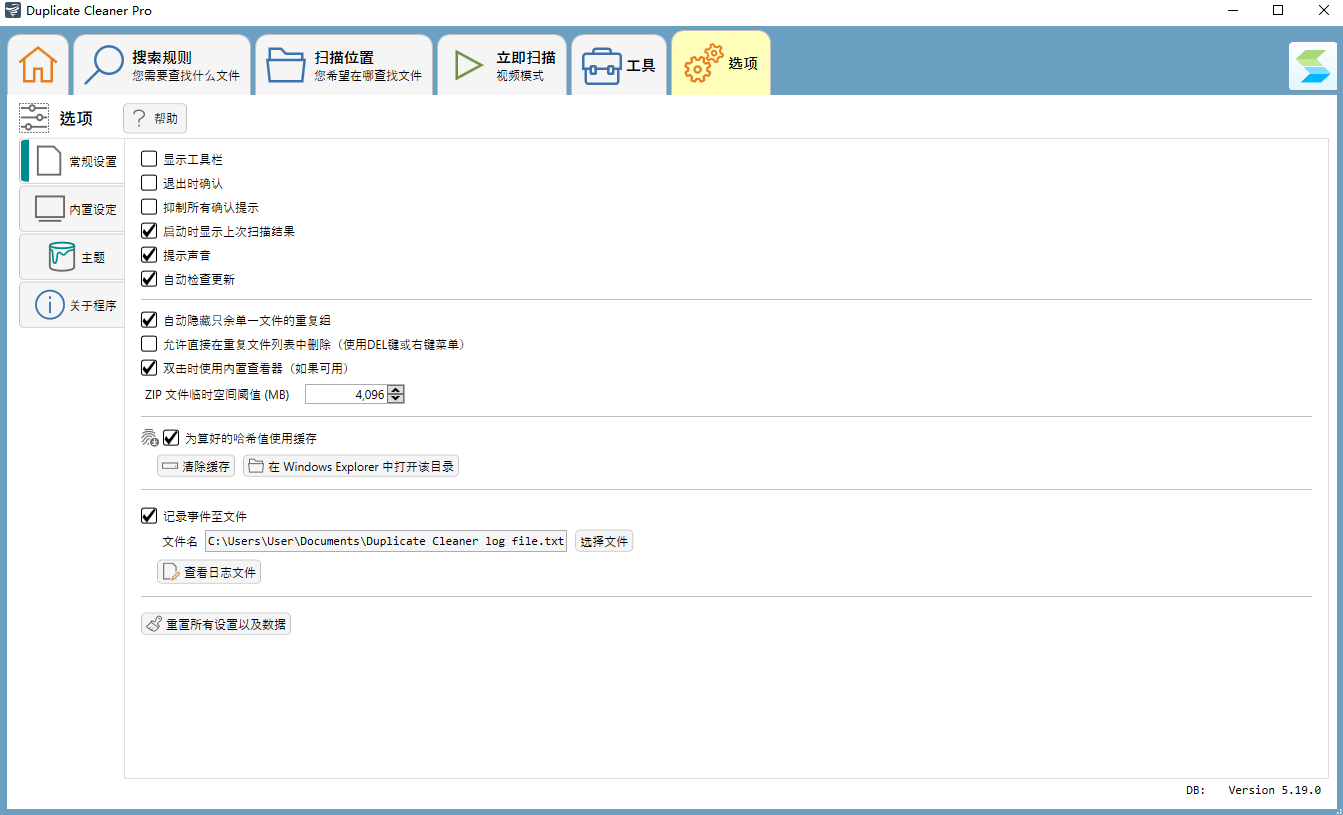Screen dimensions: 1343x815
Task: Click the log 文件名 path field
Action: click(386, 541)
